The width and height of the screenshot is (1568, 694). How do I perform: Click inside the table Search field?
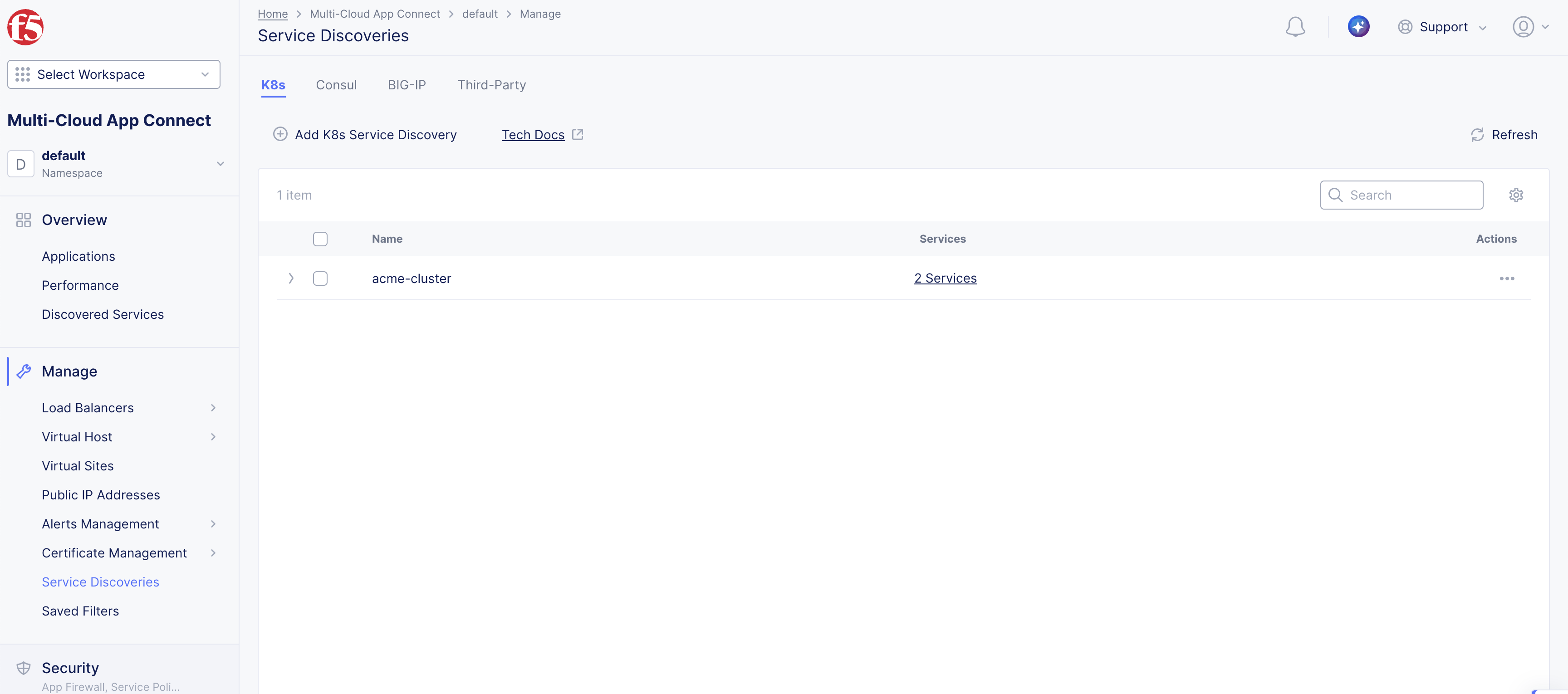pos(1402,195)
